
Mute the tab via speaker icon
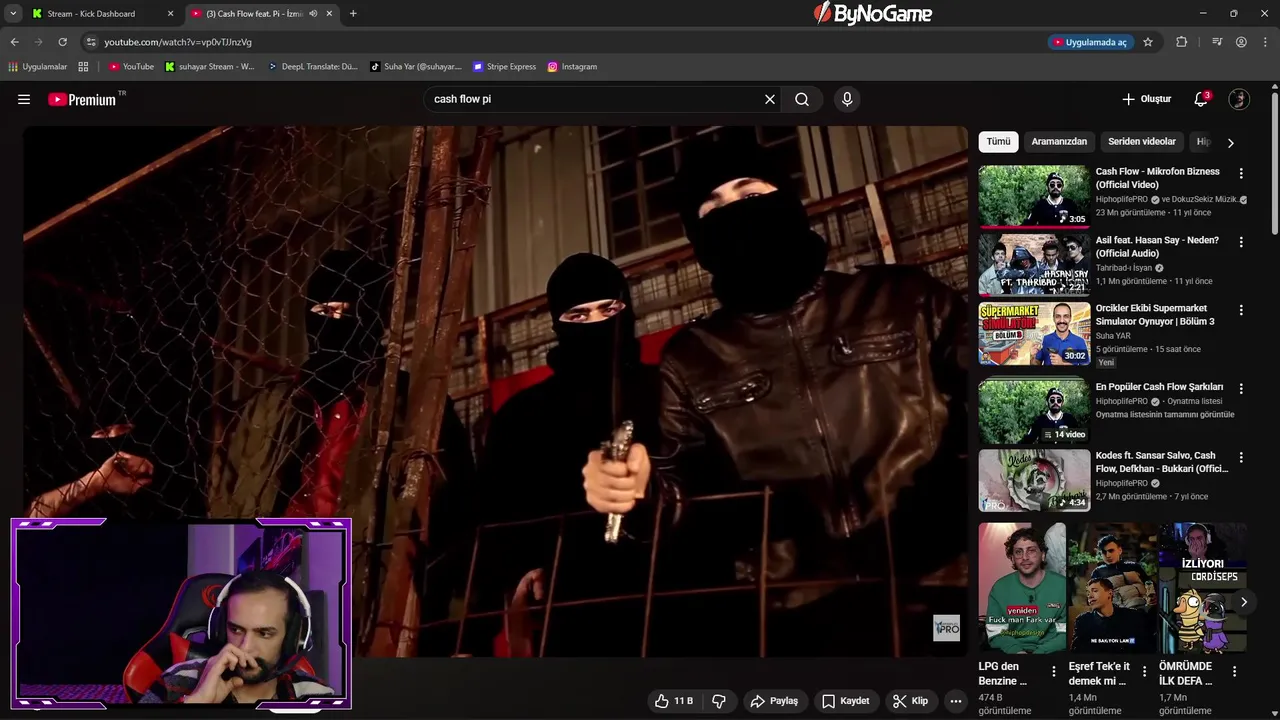pyautogui.click(x=313, y=14)
